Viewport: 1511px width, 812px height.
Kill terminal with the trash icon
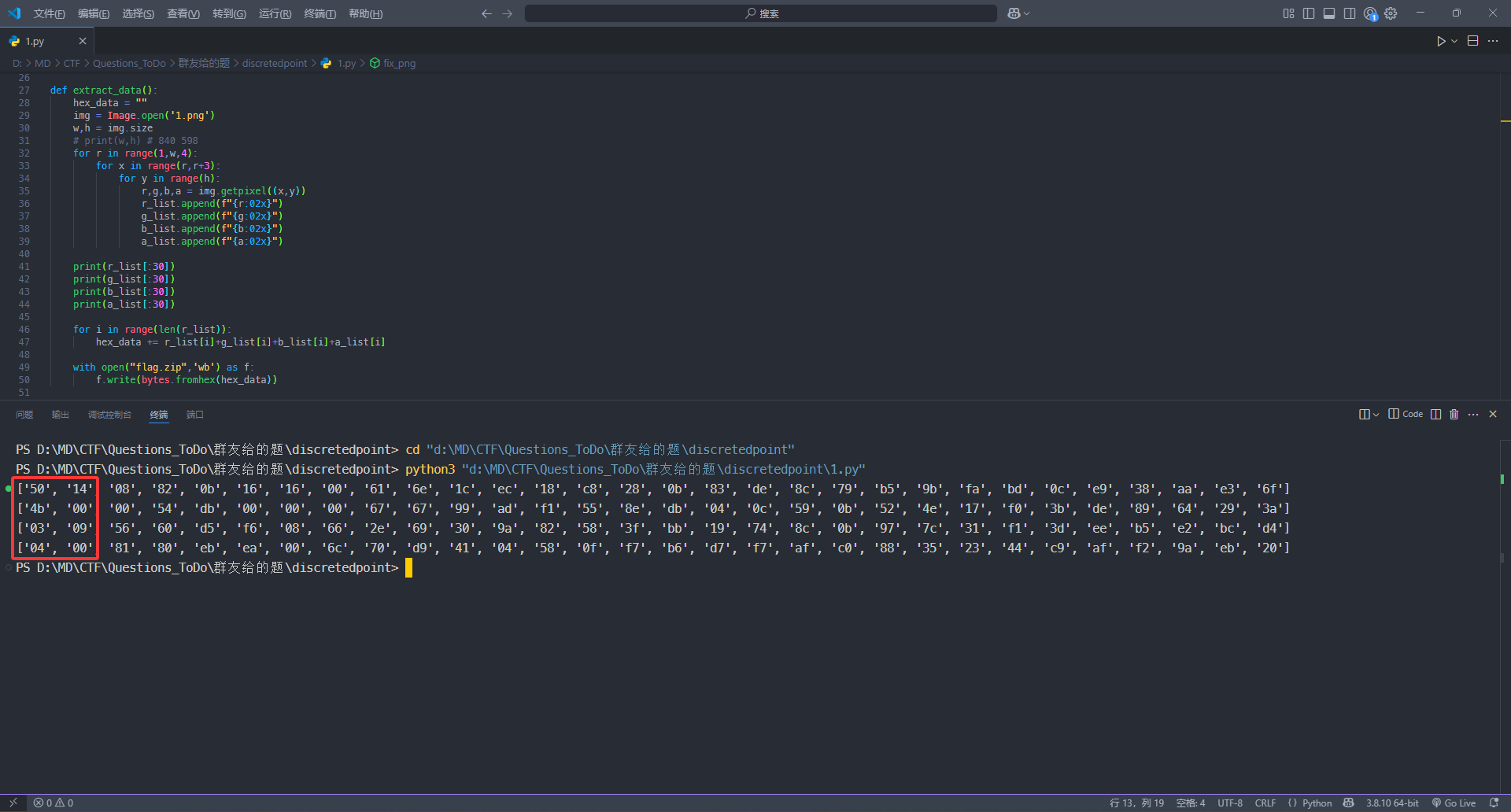1454,415
